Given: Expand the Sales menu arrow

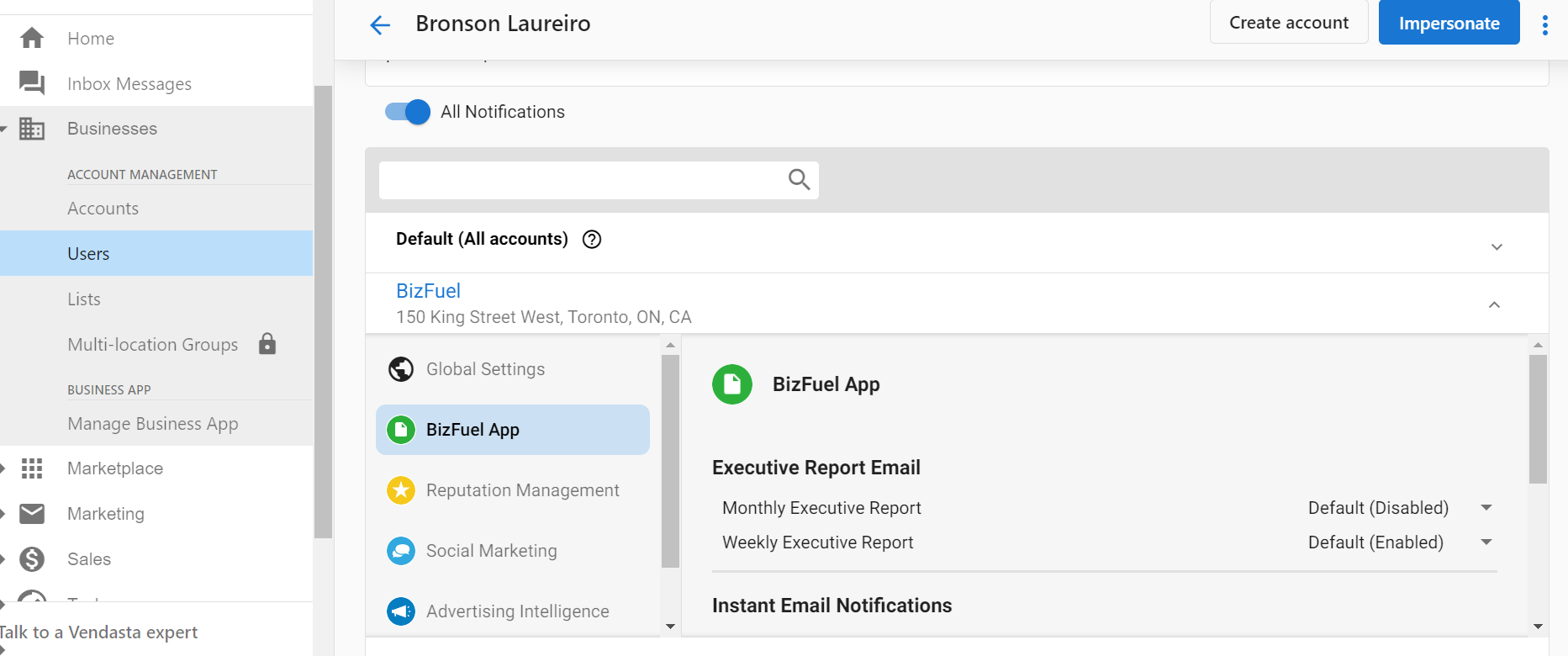Looking at the screenshot, I should pyautogui.click(x=3, y=558).
